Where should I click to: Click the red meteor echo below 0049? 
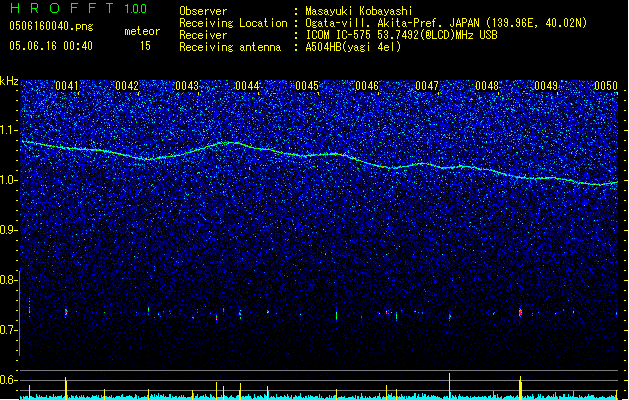[520, 312]
